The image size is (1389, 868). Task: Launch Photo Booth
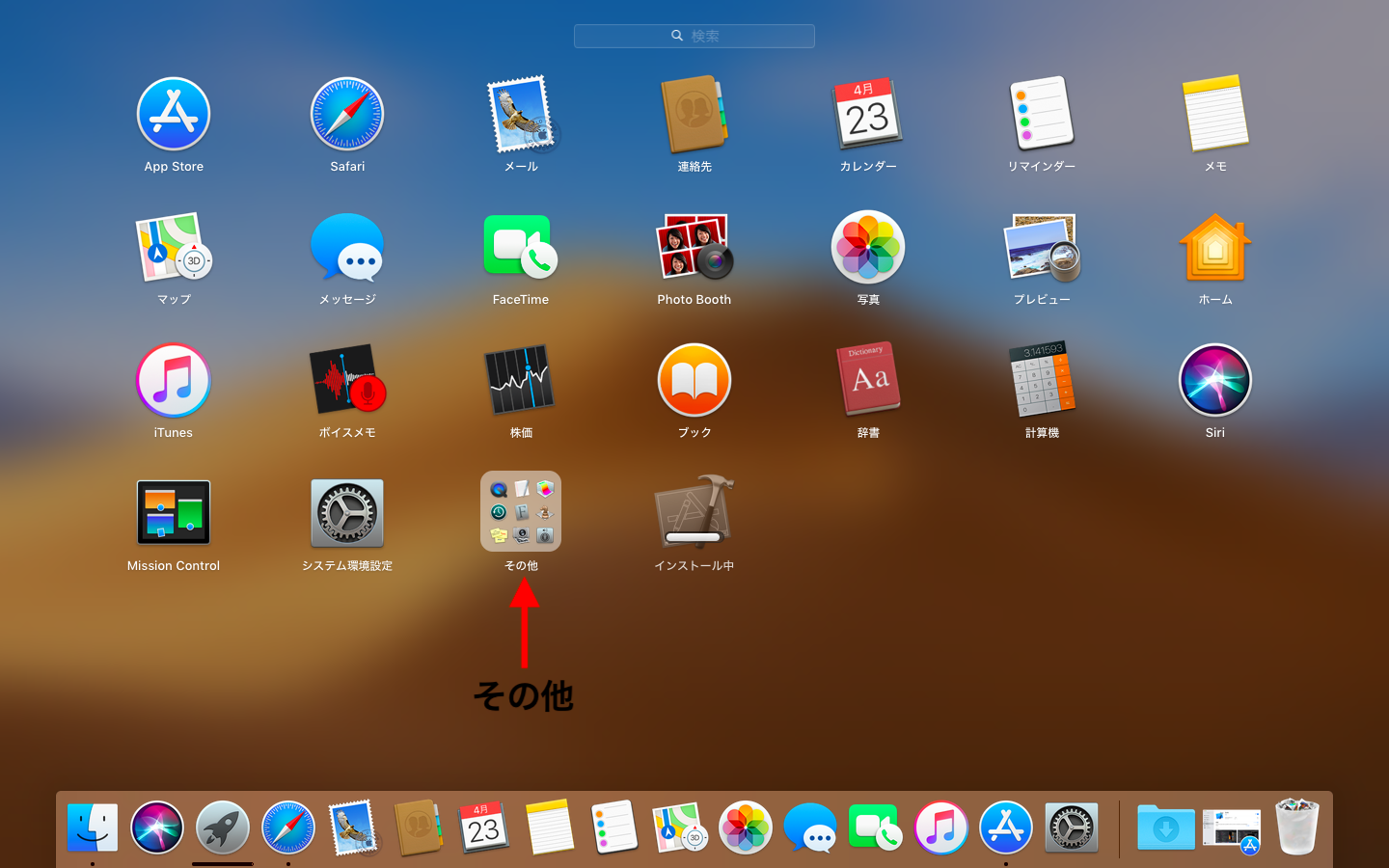pos(694,247)
